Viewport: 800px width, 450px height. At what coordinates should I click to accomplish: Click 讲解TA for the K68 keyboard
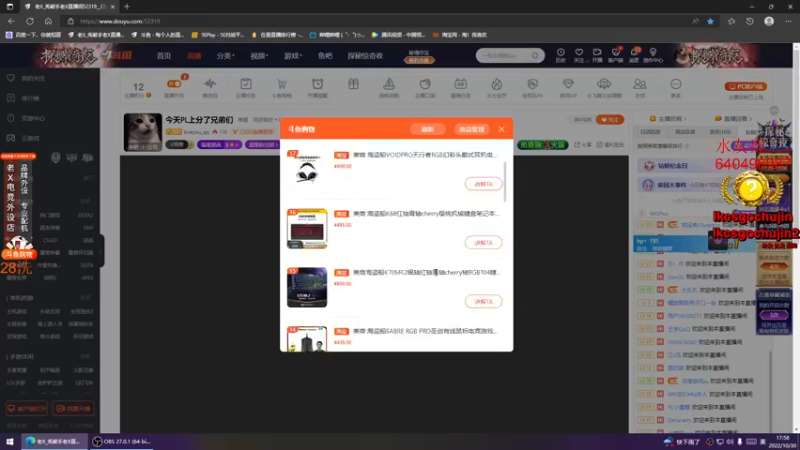[483, 242]
